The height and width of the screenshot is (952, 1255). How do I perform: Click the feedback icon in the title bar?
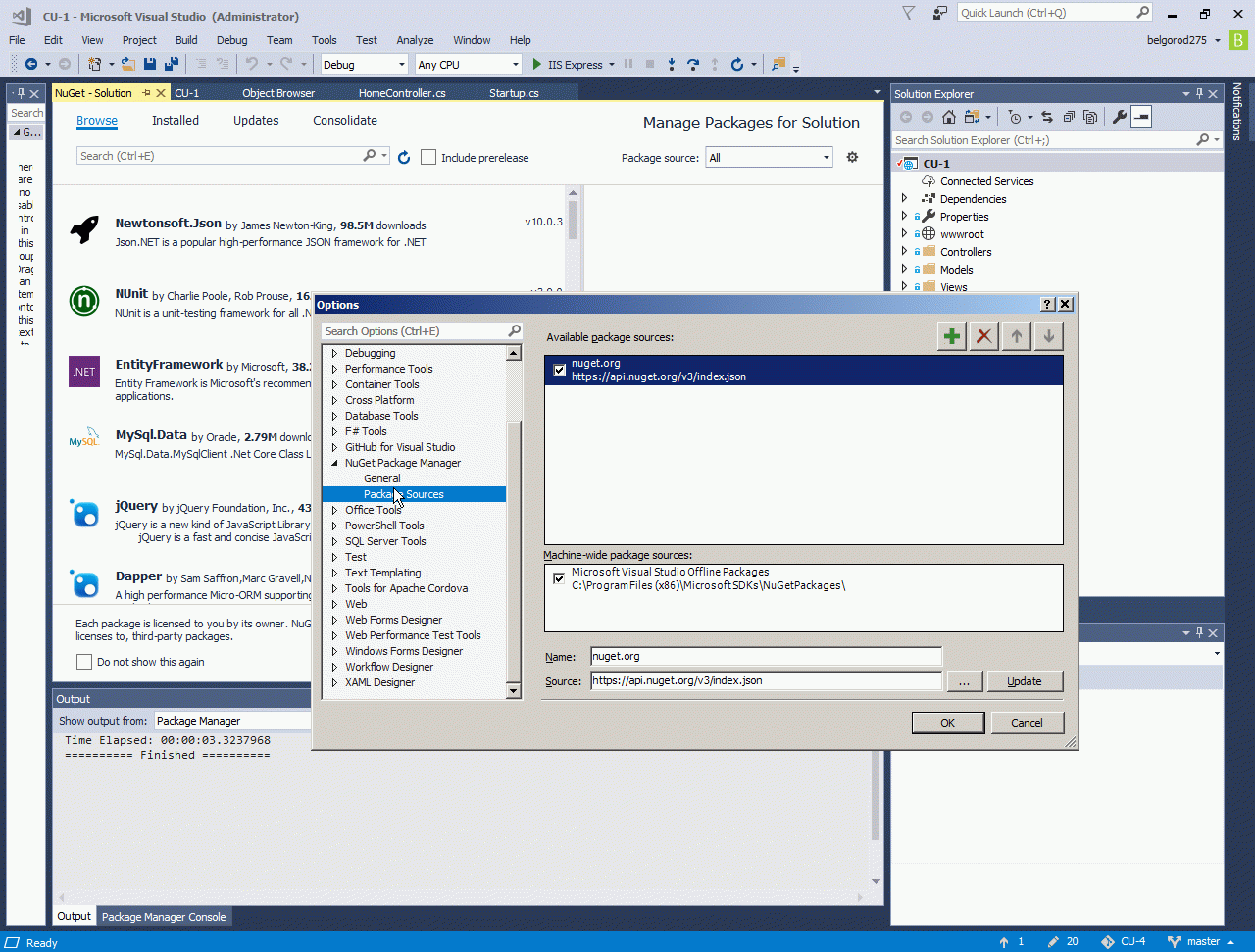point(940,13)
